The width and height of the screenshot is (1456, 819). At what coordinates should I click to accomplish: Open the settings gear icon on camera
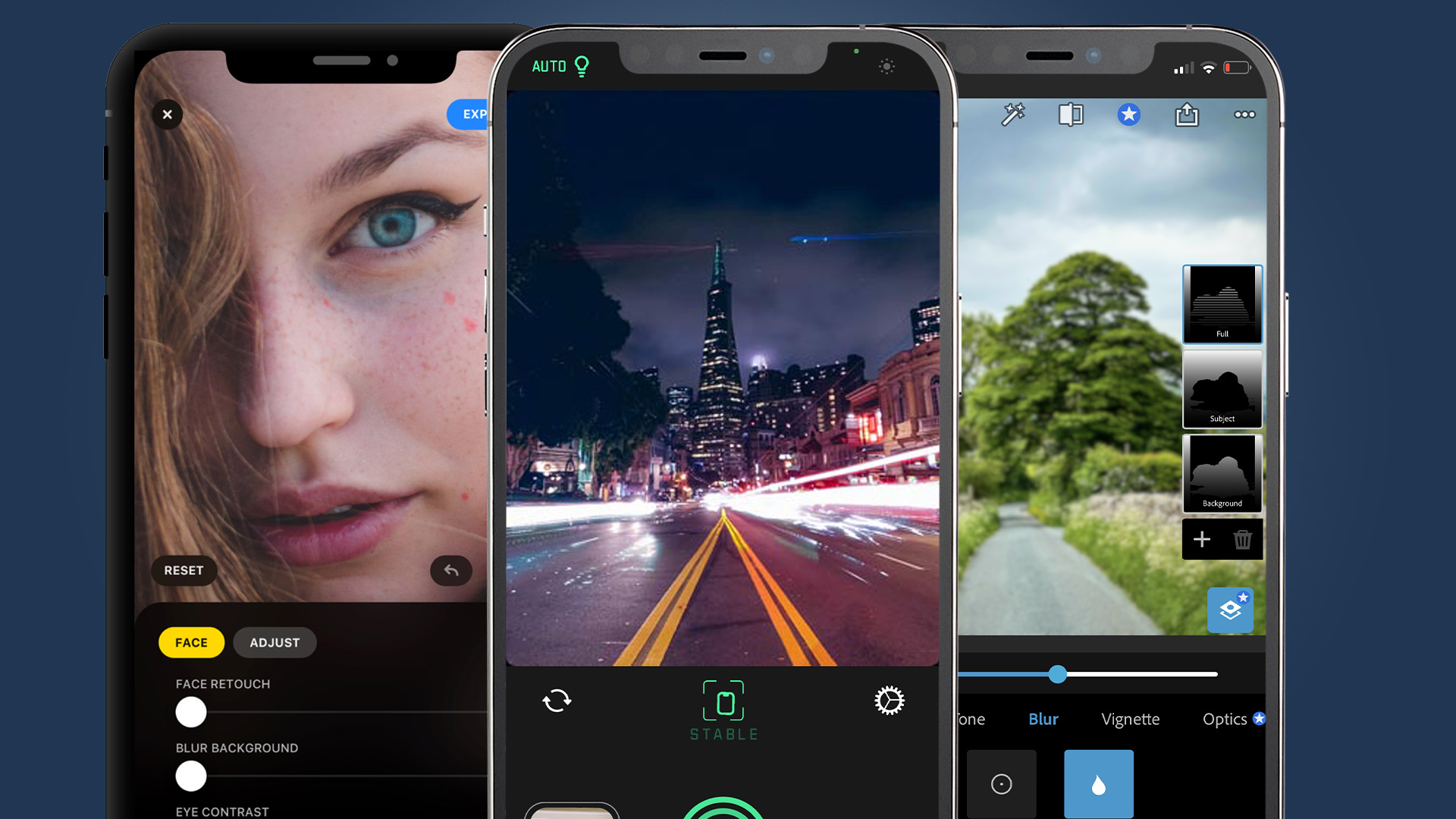coord(888,700)
